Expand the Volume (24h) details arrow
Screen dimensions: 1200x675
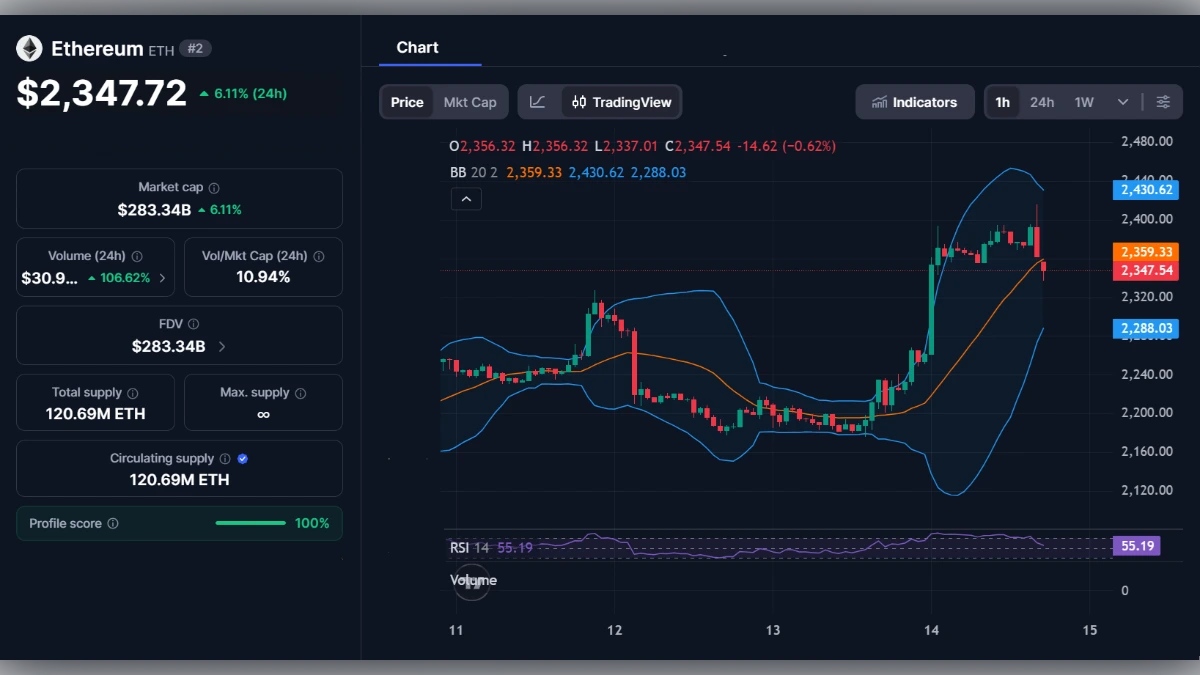tap(163, 277)
